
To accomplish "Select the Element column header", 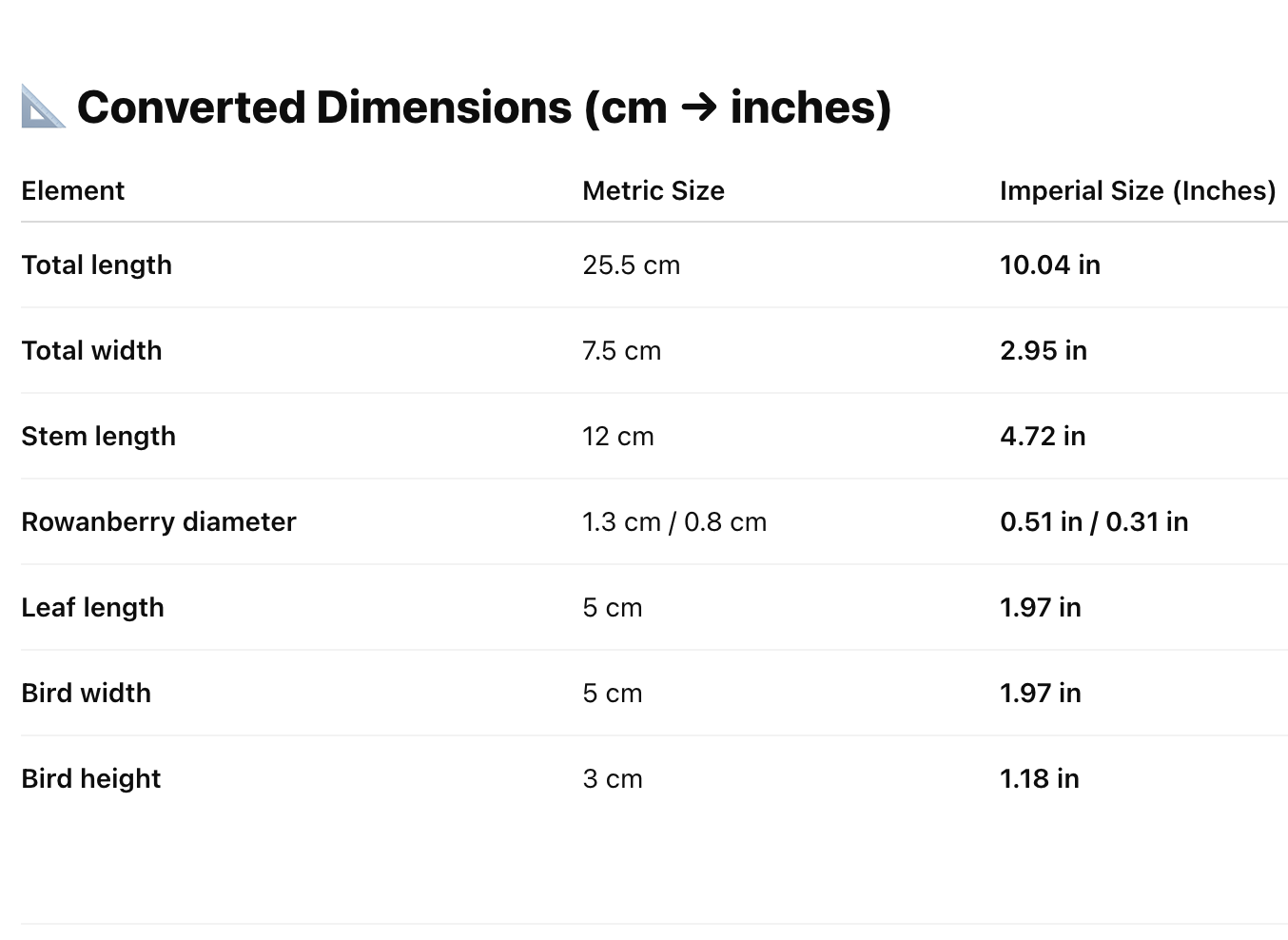I will 72,190.
